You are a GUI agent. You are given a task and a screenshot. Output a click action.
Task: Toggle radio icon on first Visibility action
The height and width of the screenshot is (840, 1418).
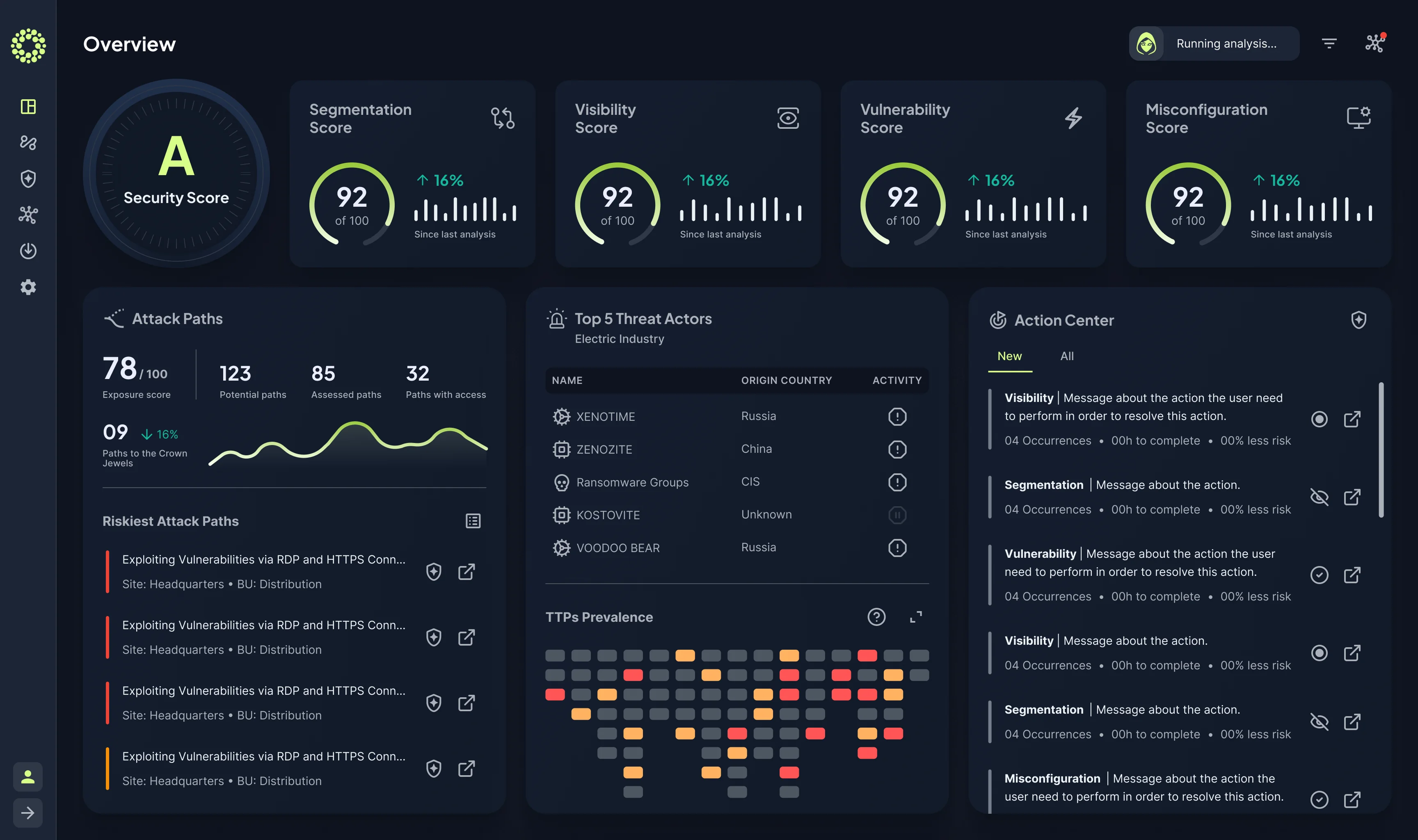[1319, 419]
